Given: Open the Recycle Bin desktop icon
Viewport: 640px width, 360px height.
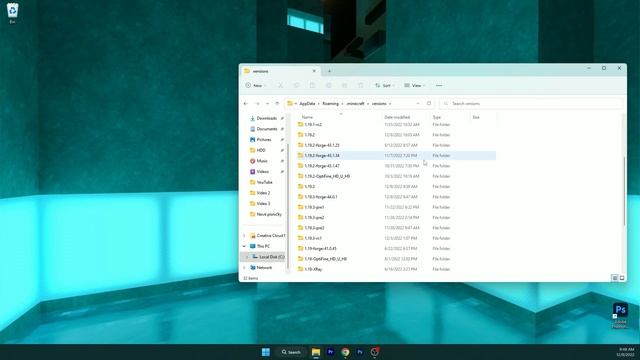Looking at the screenshot, I should click(13, 13).
